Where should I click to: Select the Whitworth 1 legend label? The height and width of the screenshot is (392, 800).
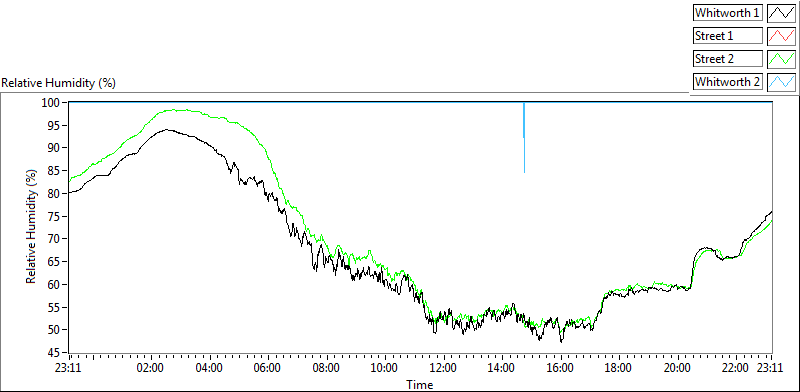tap(728, 13)
